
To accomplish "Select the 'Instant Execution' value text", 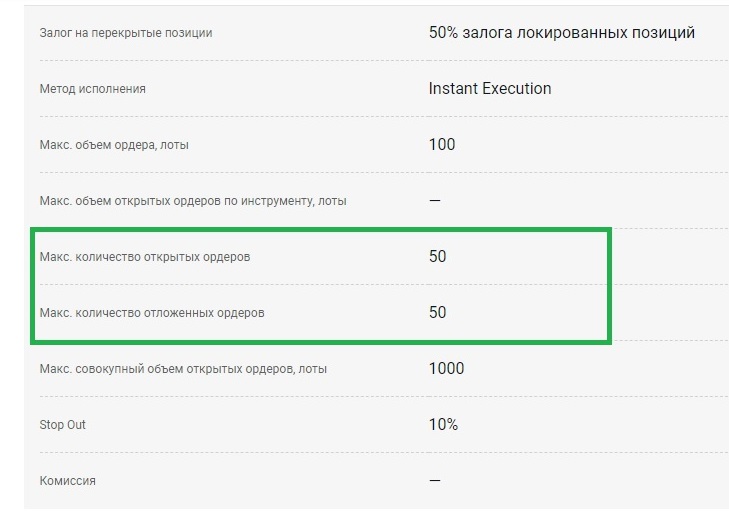I will [490, 88].
